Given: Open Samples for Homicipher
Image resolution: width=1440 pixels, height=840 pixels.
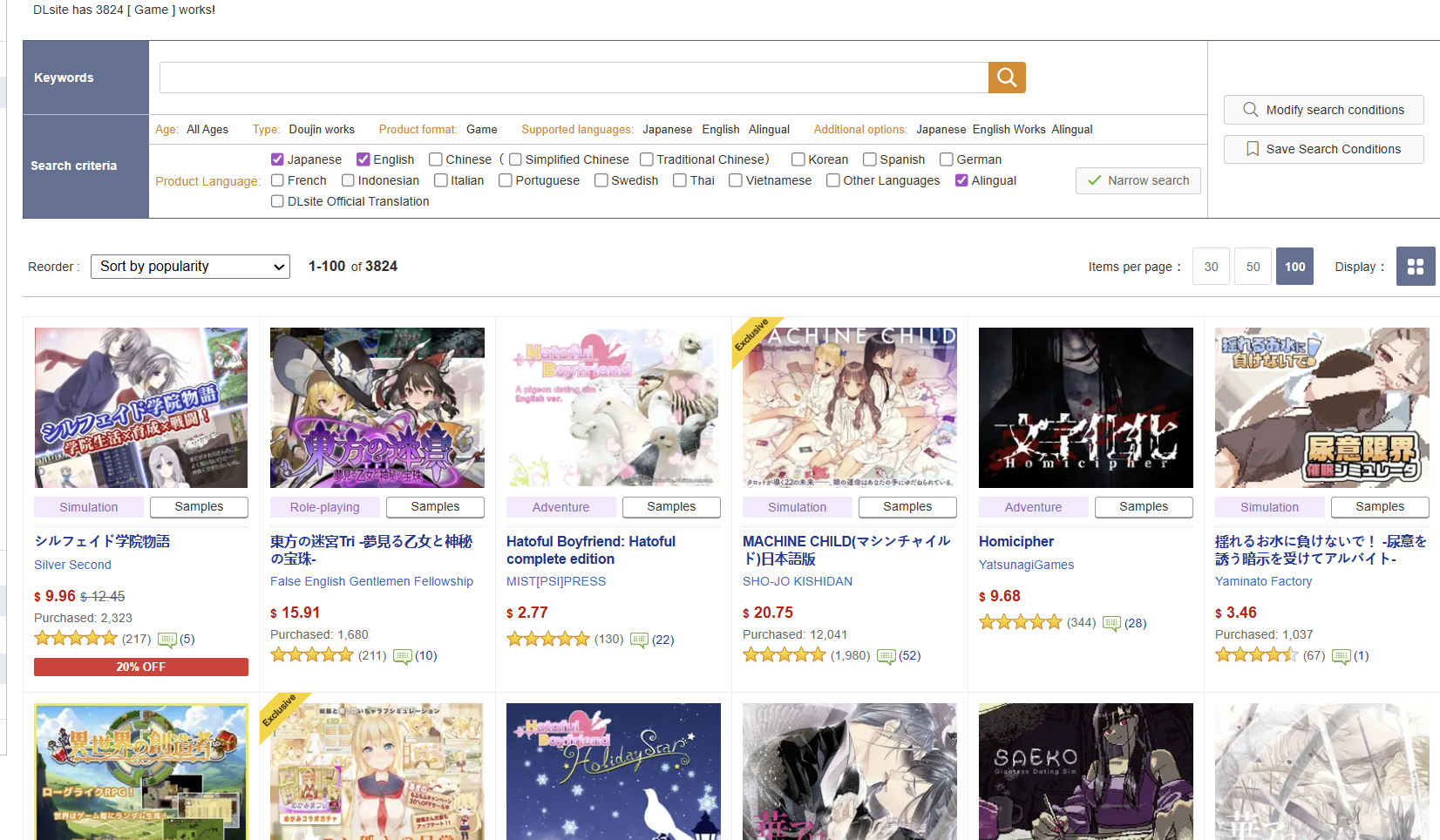Looking at the screenshot, I should click(x=1144, y=507).
